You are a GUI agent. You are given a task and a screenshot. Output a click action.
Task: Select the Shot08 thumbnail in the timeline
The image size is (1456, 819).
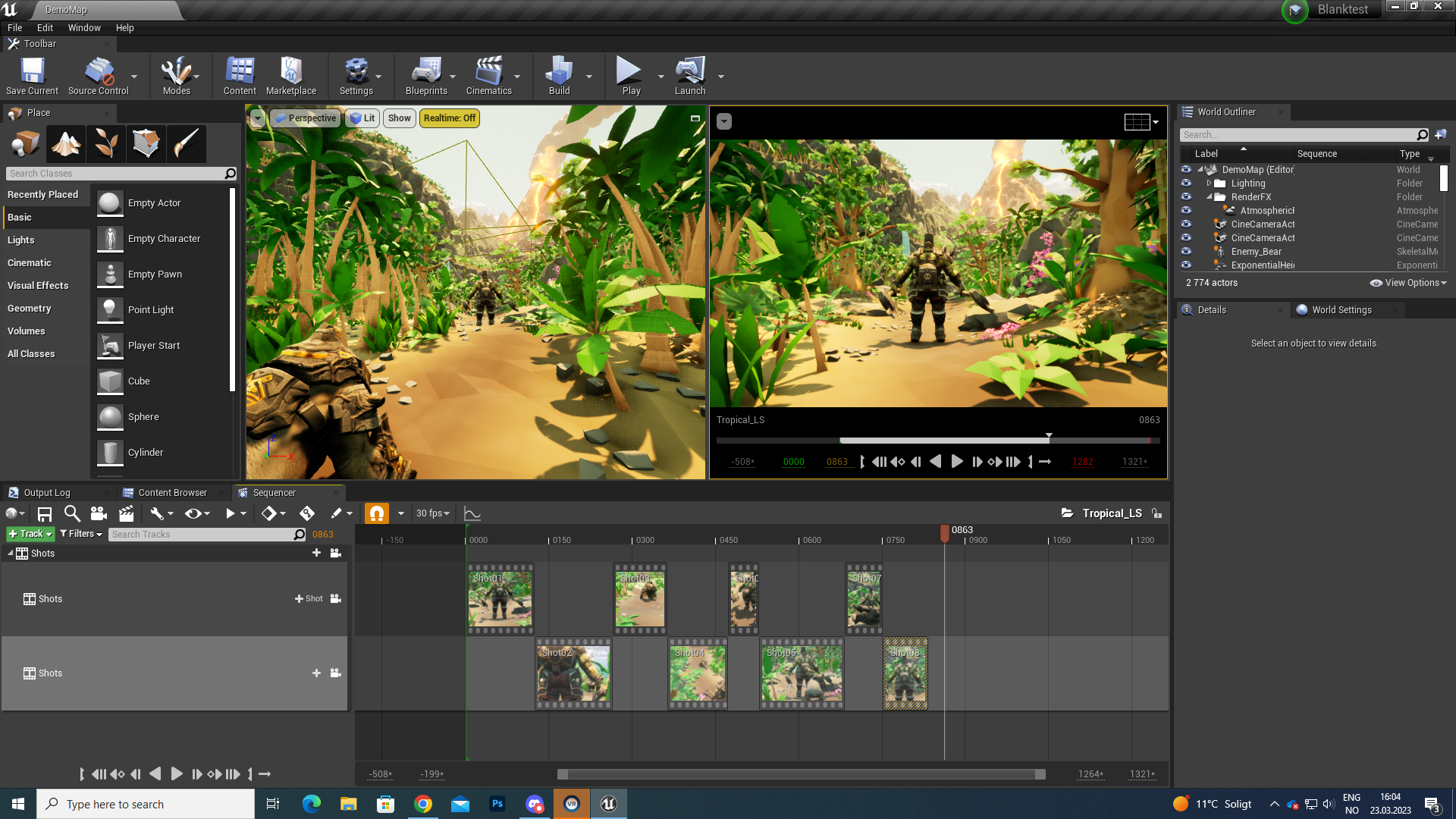[905, 673]
